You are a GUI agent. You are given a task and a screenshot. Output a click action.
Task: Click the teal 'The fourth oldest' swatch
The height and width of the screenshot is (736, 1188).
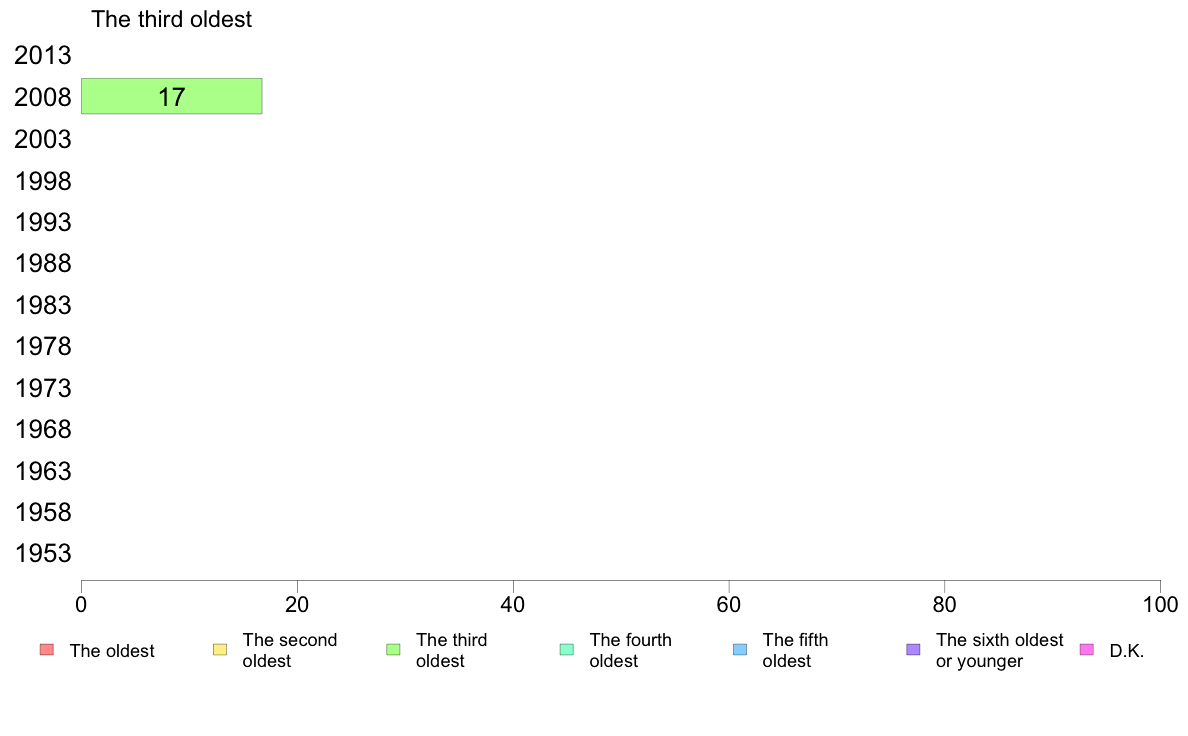(x=567, y=650)
